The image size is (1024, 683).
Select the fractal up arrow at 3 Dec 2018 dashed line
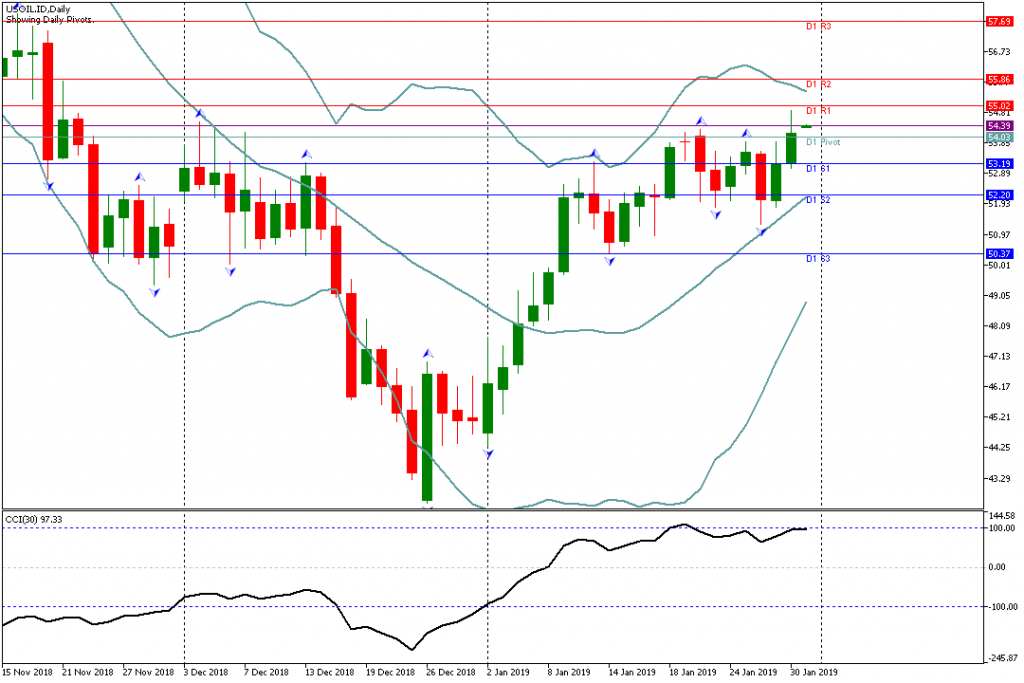[199, 114]
